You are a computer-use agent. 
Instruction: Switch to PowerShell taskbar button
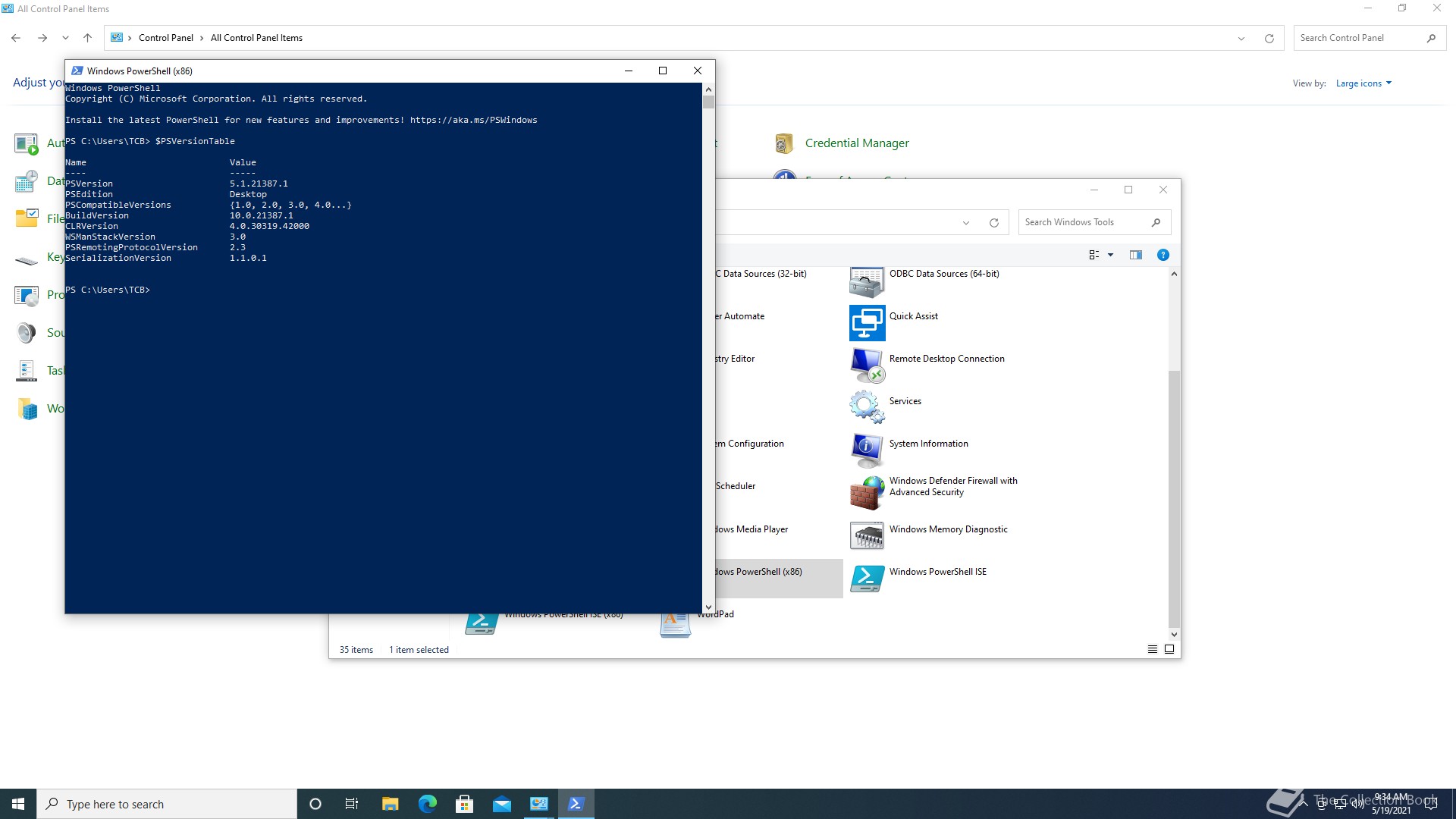[576, 804]
